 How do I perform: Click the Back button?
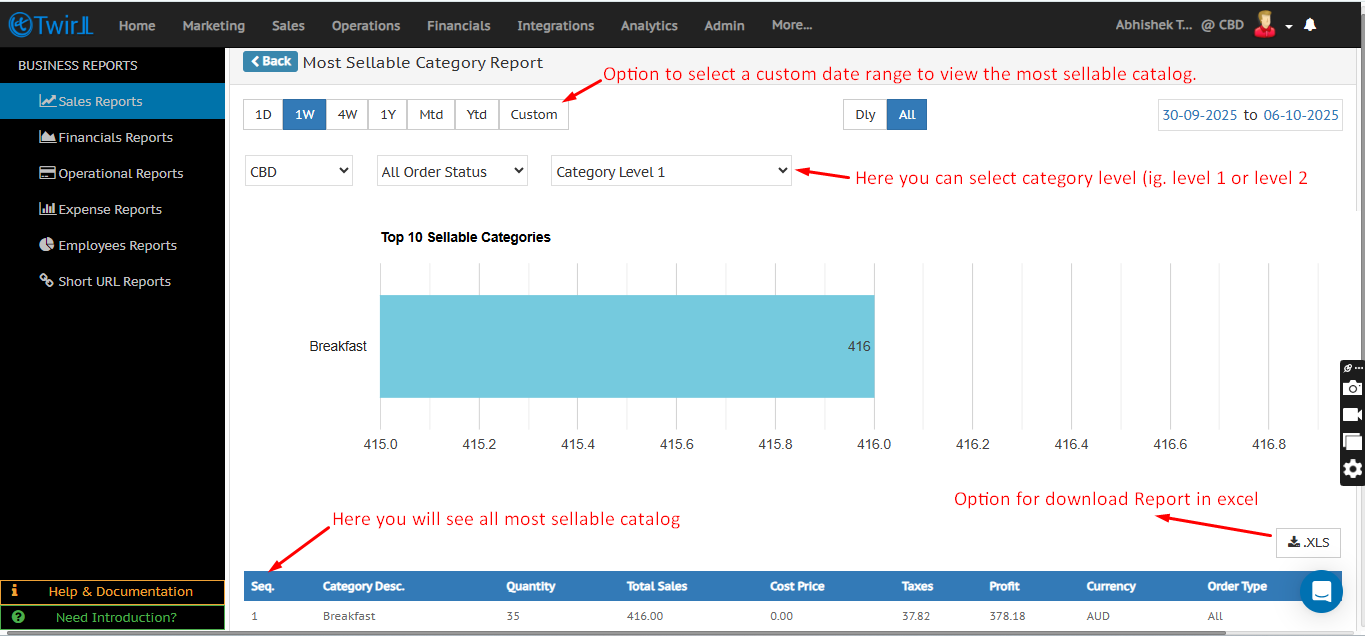click(x=270, y=62)
